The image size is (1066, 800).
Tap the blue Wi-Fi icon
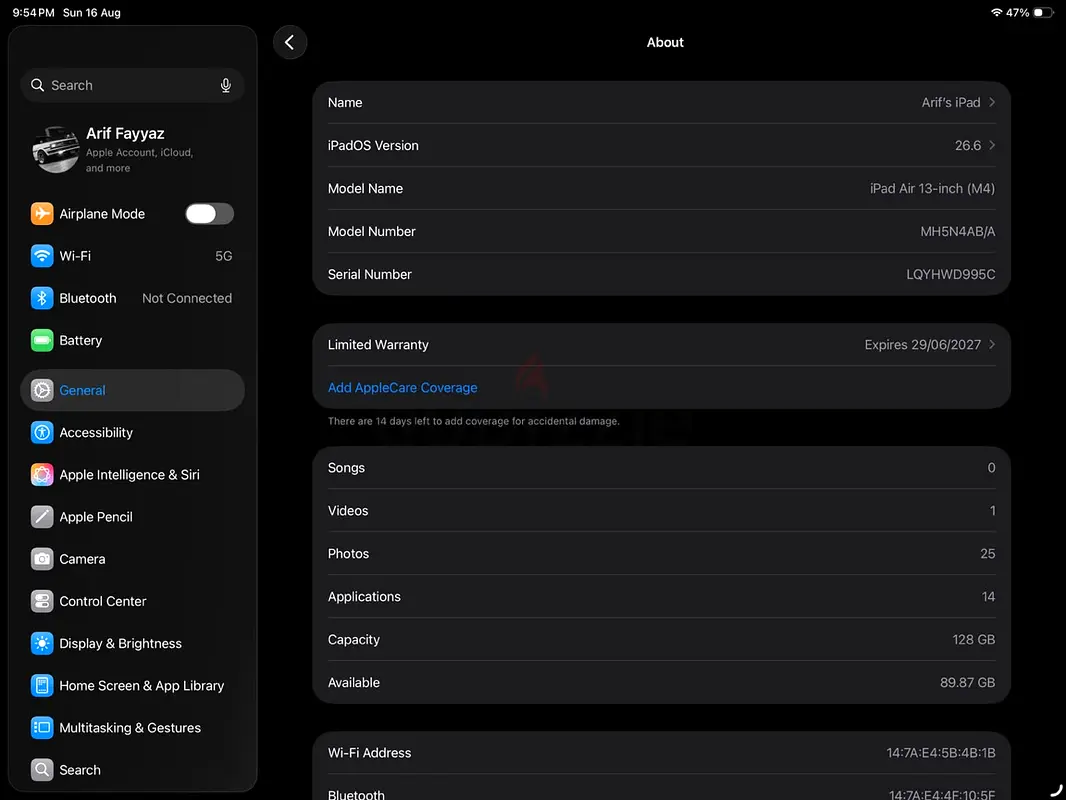42,256
